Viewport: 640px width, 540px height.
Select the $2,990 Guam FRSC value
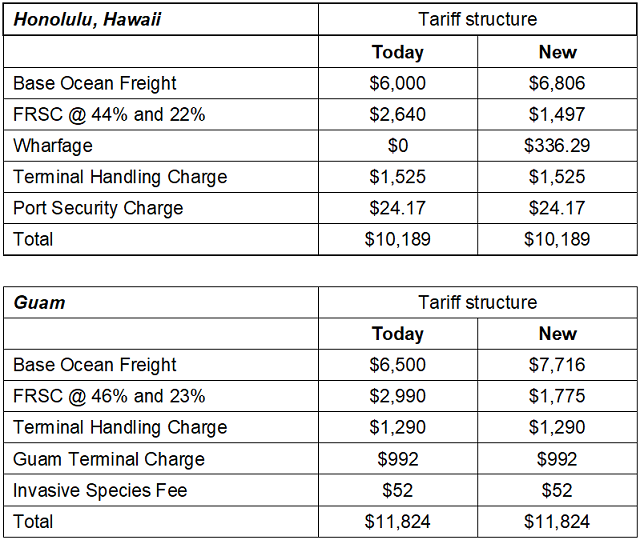397,396
